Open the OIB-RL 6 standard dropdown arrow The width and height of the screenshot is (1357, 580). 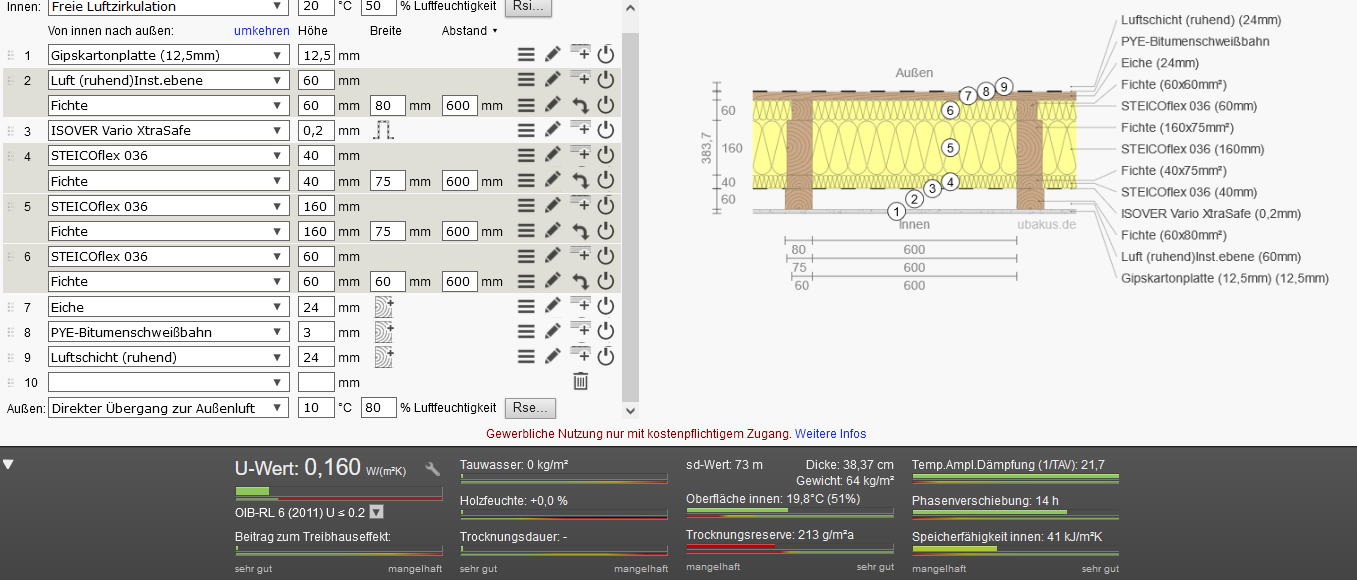tap(377, 513)
